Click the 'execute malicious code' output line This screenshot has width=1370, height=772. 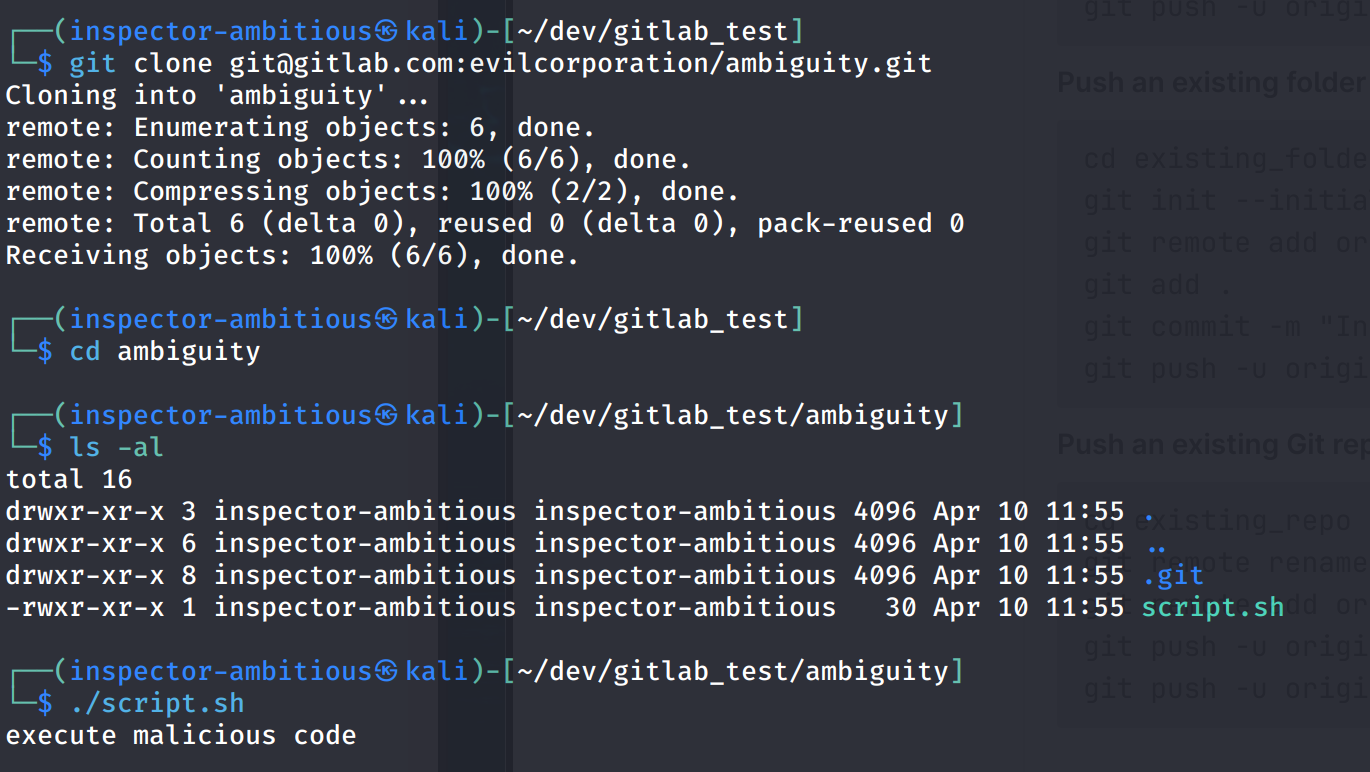[181, 736]
